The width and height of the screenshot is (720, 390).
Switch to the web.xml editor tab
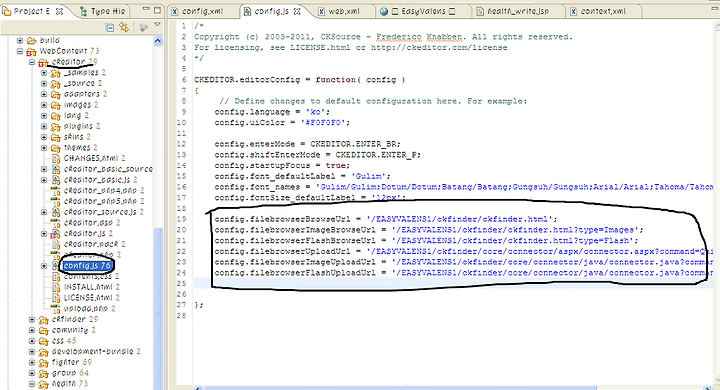tap(339, 11)
